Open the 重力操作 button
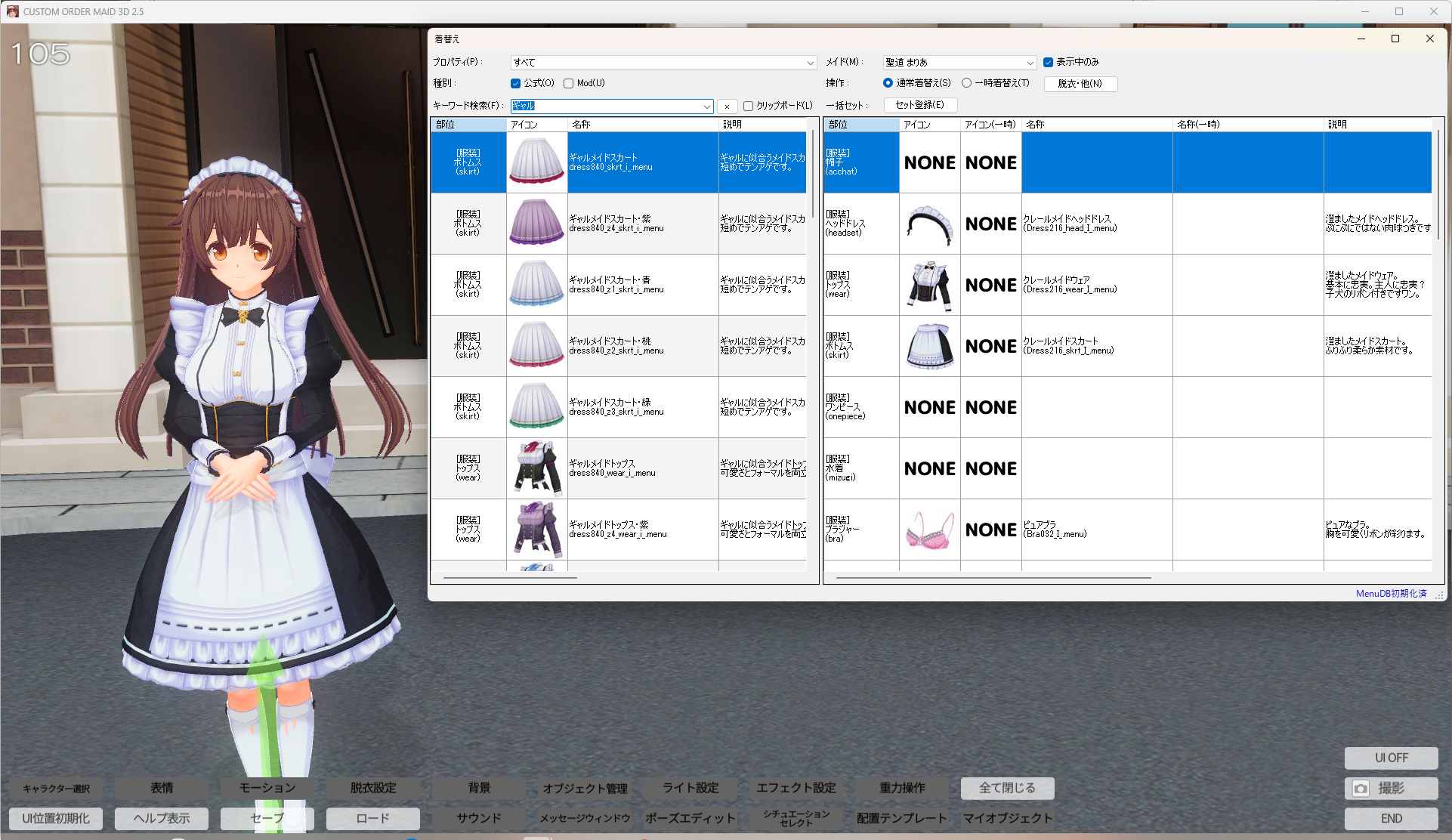 [x=902, y=788]
